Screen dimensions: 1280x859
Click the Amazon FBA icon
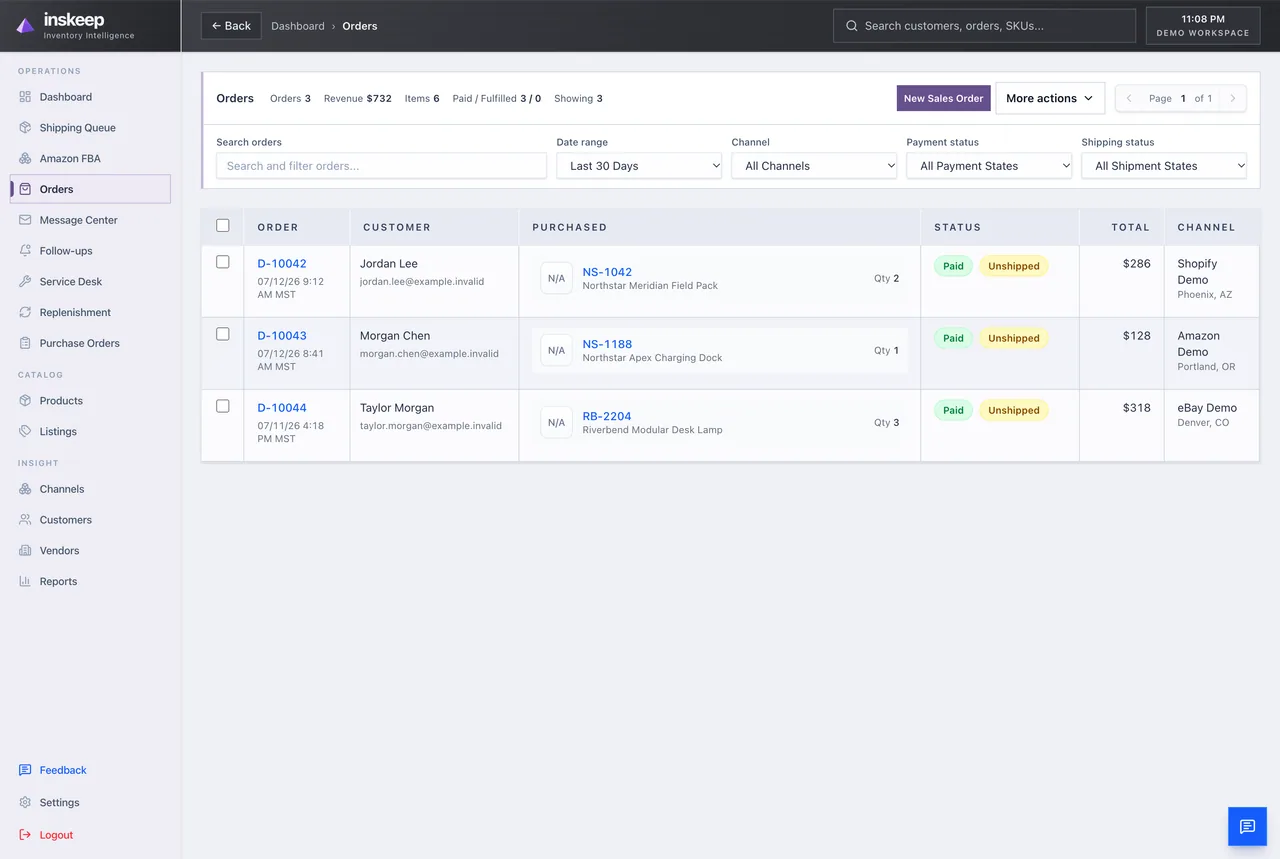point(26,159)
